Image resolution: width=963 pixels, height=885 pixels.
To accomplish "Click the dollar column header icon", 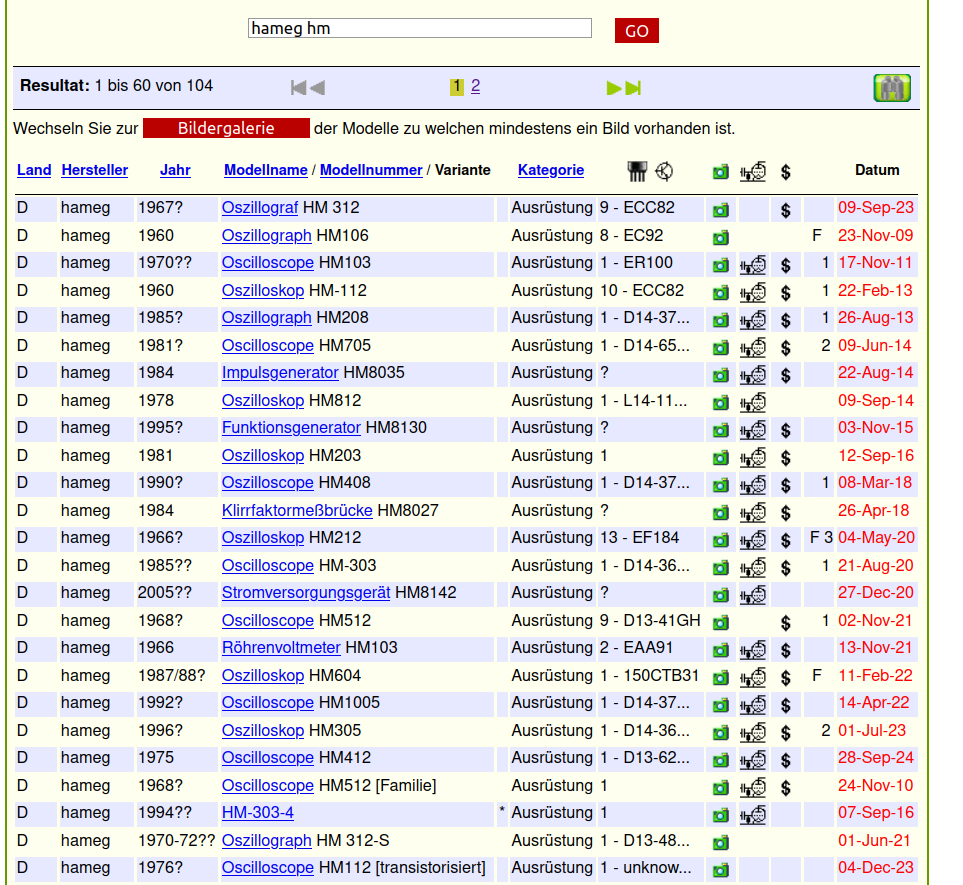I will click(786, 172).
